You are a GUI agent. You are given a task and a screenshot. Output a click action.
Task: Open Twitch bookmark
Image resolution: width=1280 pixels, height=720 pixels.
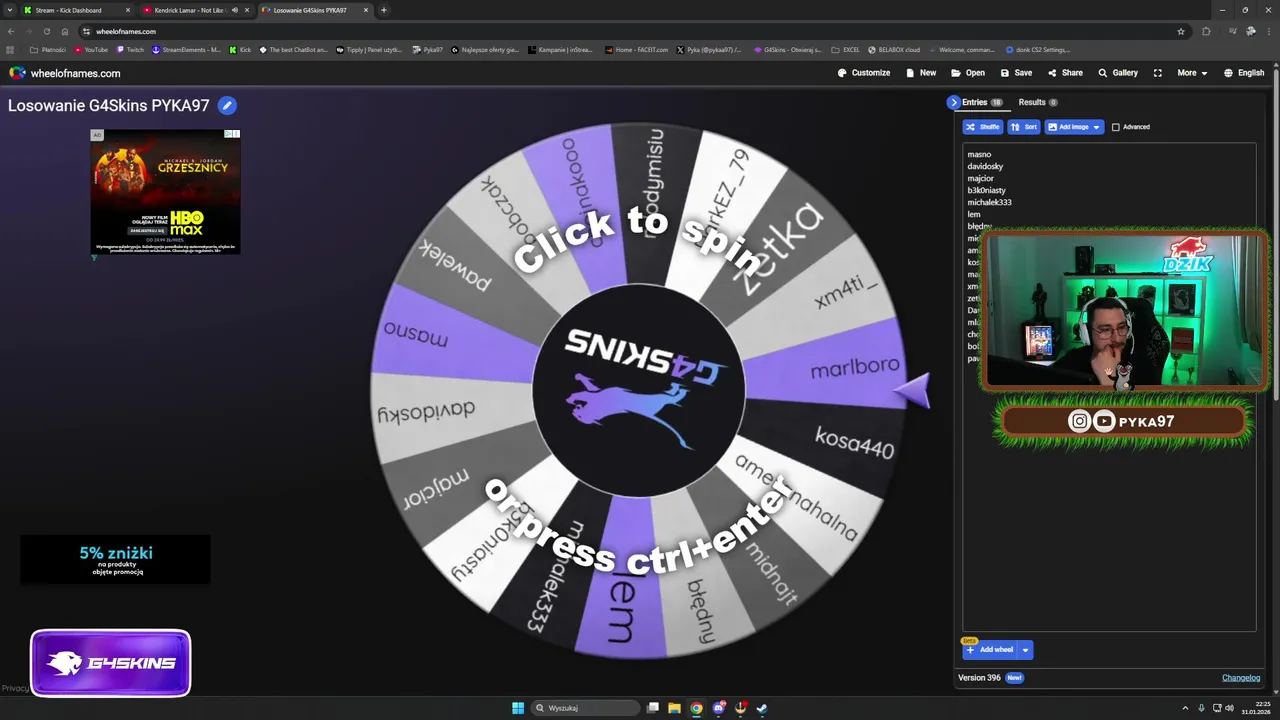coord(129,49)
